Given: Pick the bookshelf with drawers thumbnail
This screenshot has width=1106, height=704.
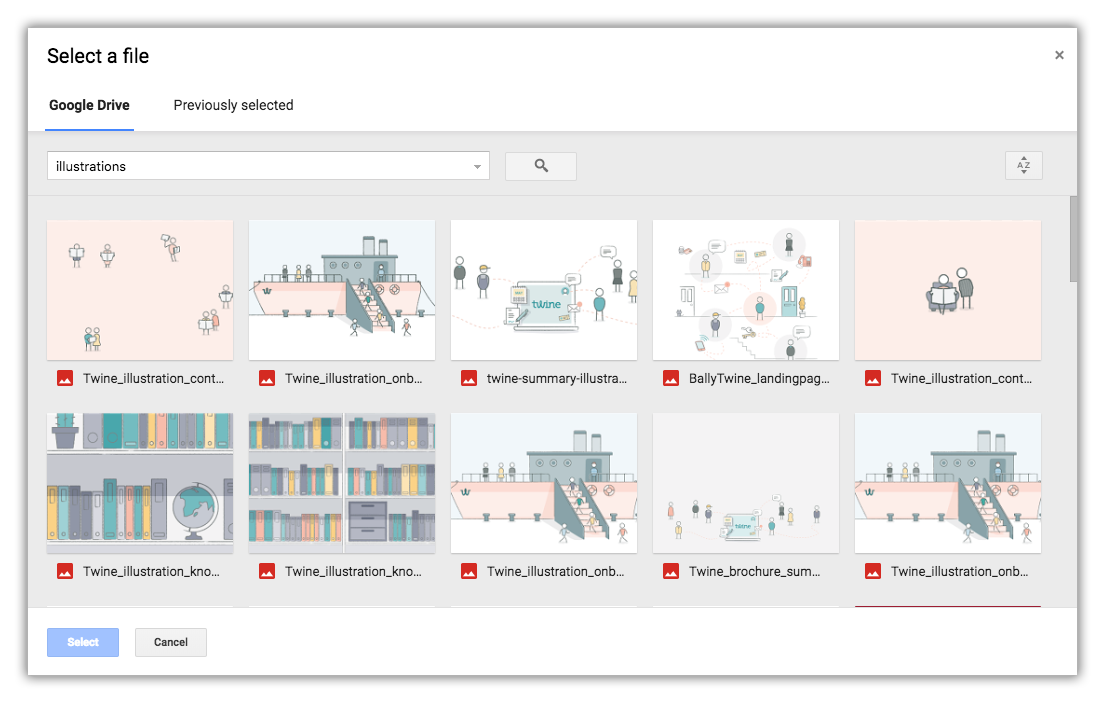Looking at the screenshot, I should 342,483.
